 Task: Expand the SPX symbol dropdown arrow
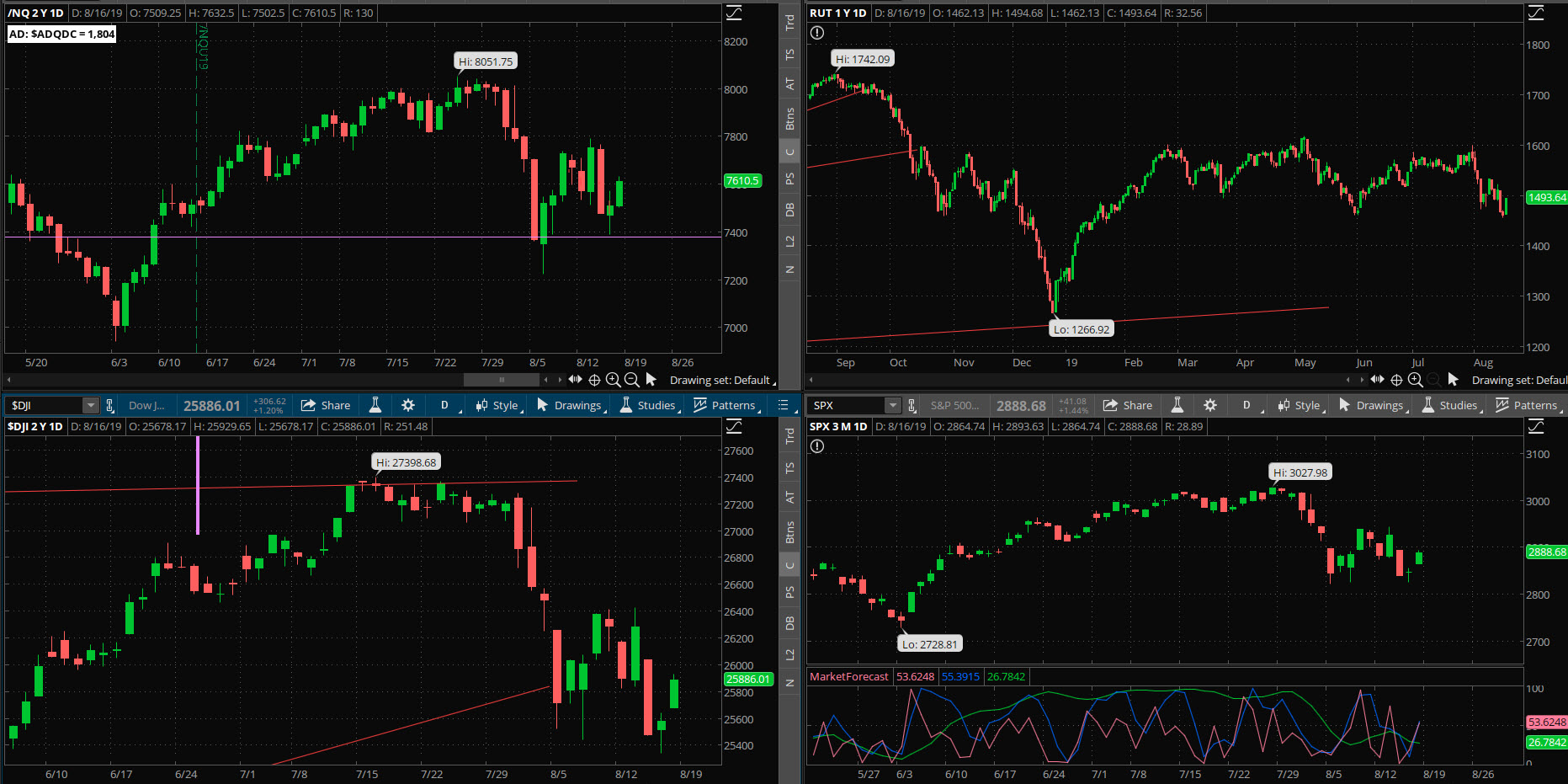click(892, 406)
